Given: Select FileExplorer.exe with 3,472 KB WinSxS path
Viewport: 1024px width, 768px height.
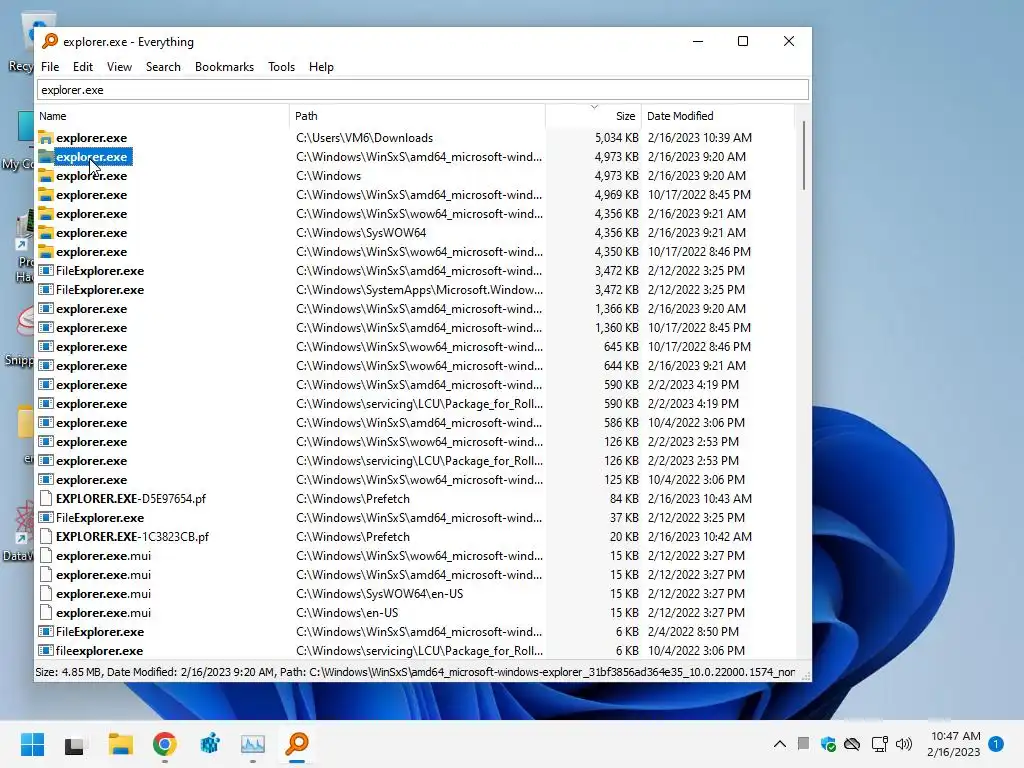Looking at the screenshot, I should (x=100, y=270).
